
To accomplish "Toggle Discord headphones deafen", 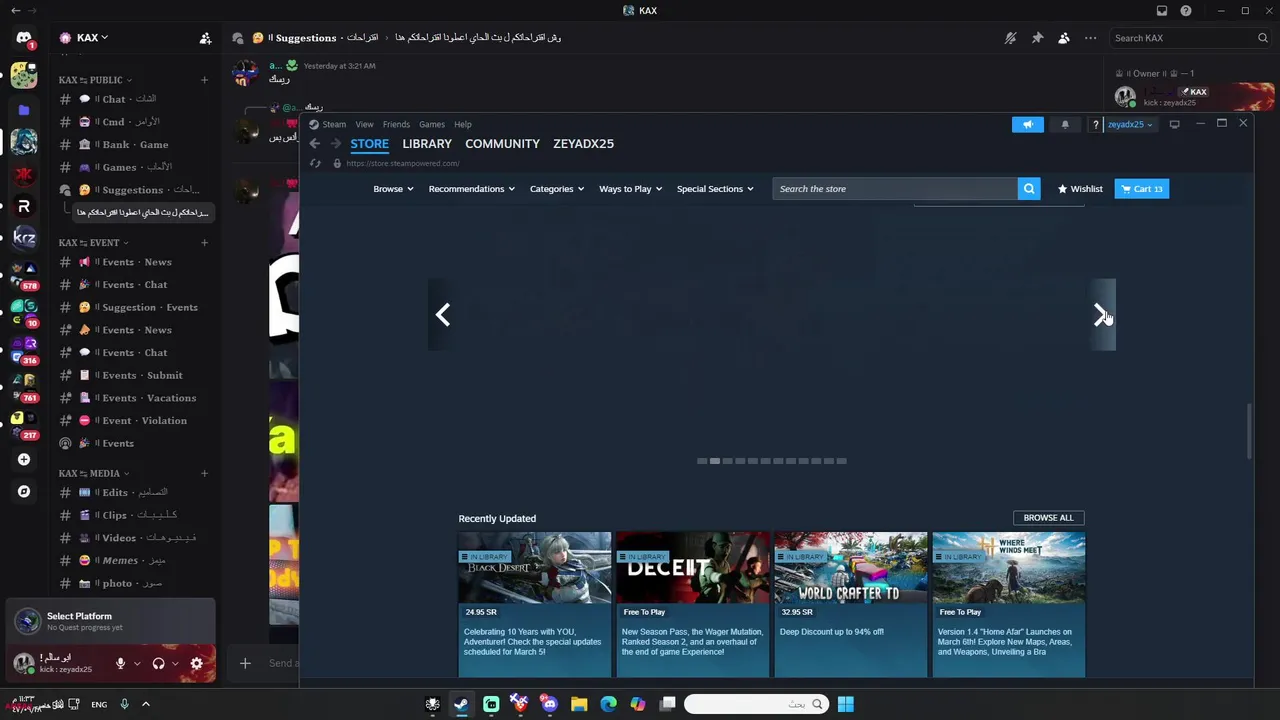I will point(158,663).
